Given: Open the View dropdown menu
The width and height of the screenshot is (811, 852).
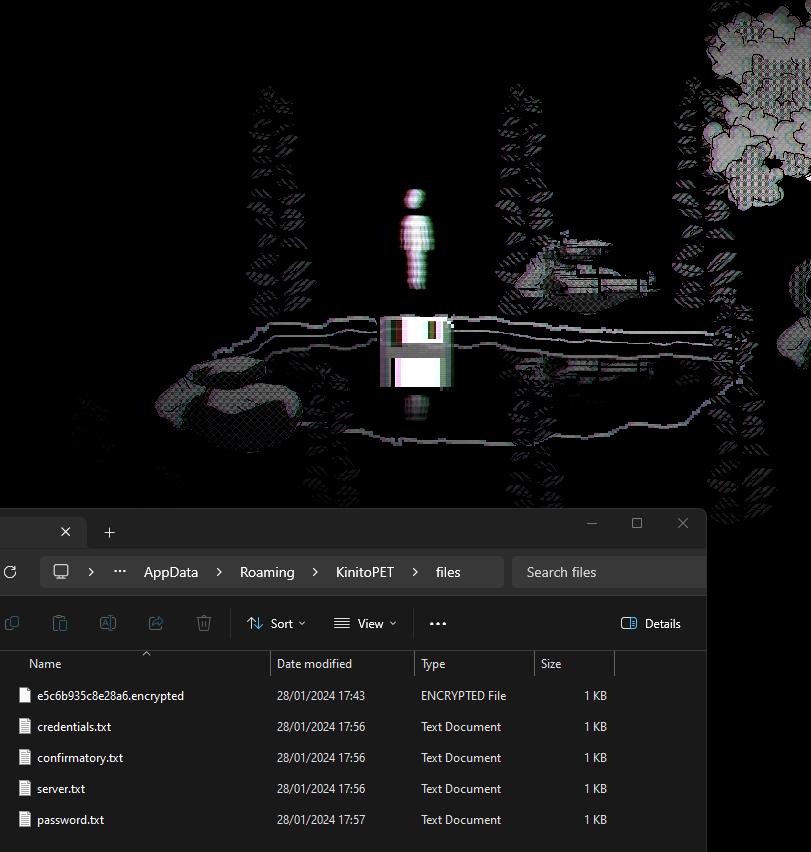Looking at the screenshot, I should [365, 623].
